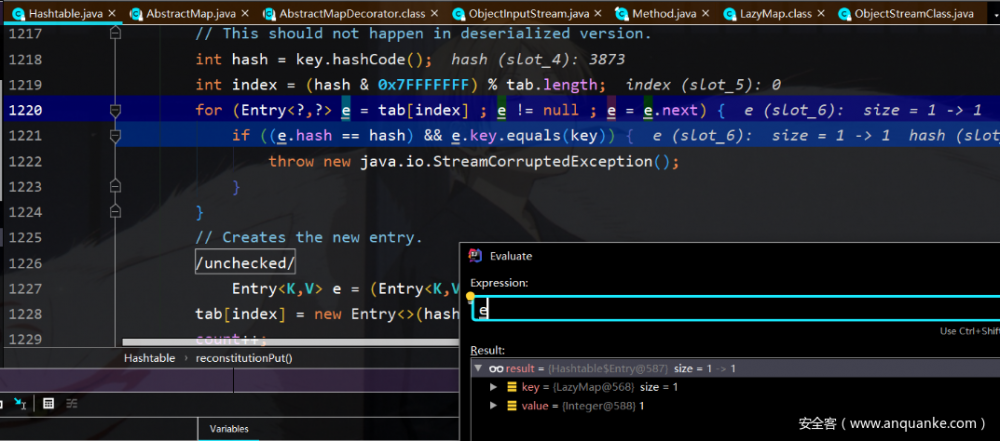Click the Evaluate dialog icon
This screenshot has width=1000, height=441.
point(476,255)
